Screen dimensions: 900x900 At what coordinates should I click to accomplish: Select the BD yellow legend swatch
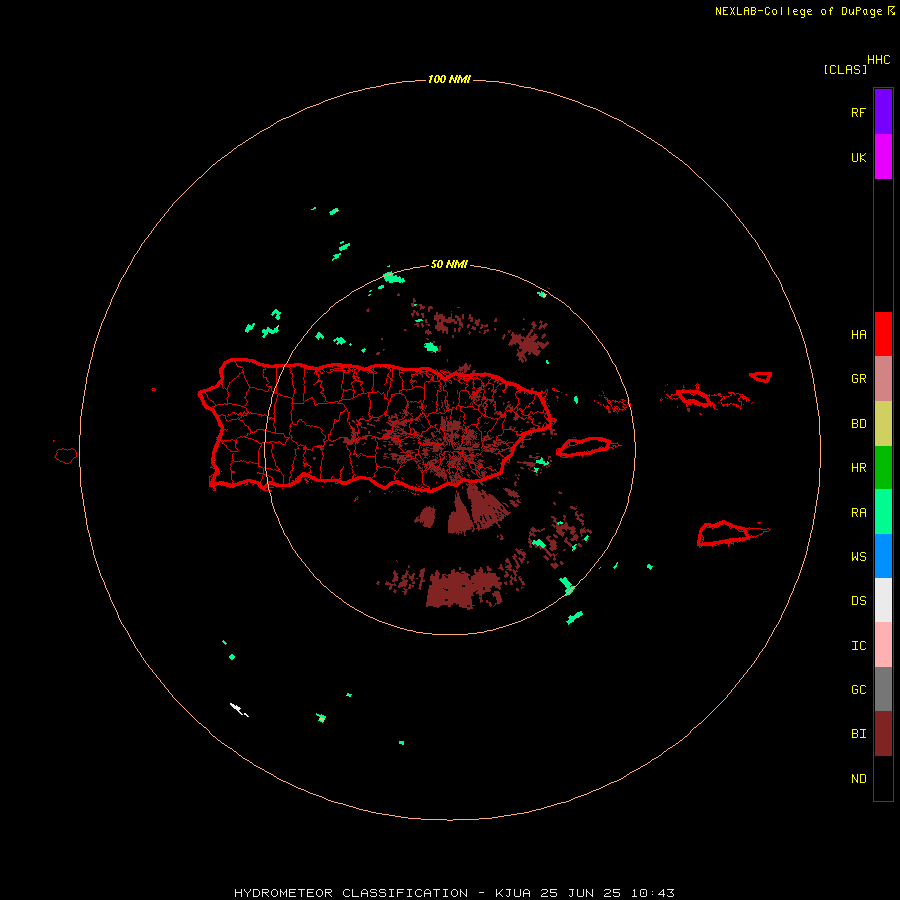pyautogui.click(x=883, y=424)
